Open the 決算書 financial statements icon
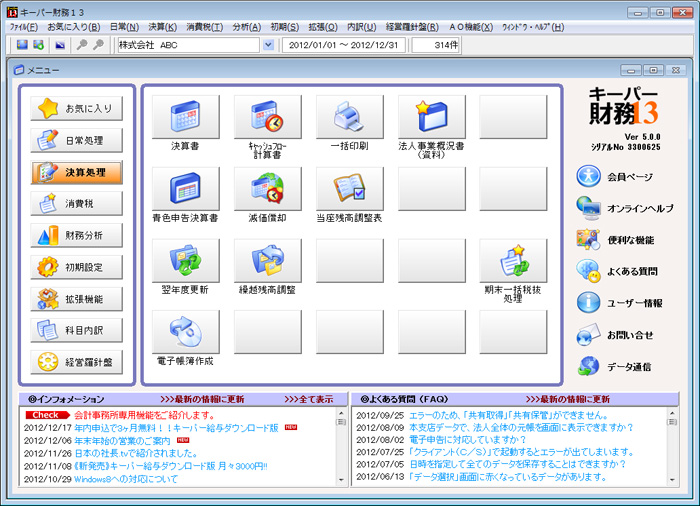Image resolution: width=700 pixels, height=506 pixels. click(x=185, y=117)
